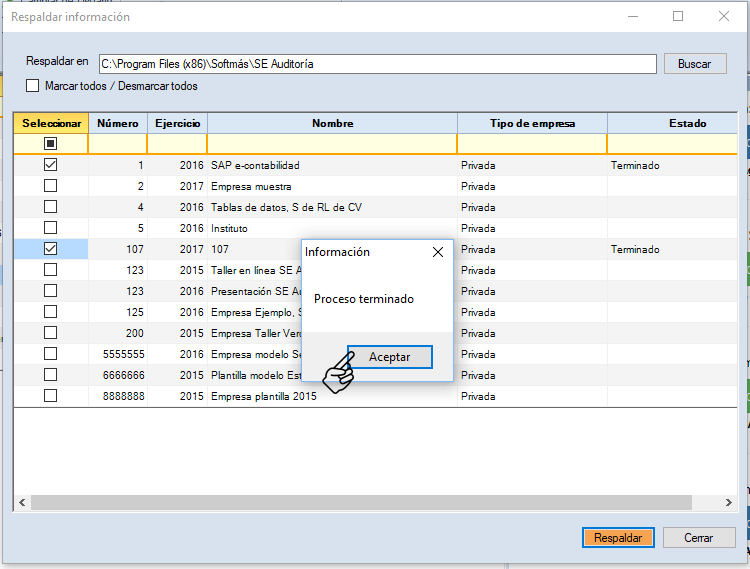Click the Tipo de empresa column header

pyautogui.click(x=532, y=123)
